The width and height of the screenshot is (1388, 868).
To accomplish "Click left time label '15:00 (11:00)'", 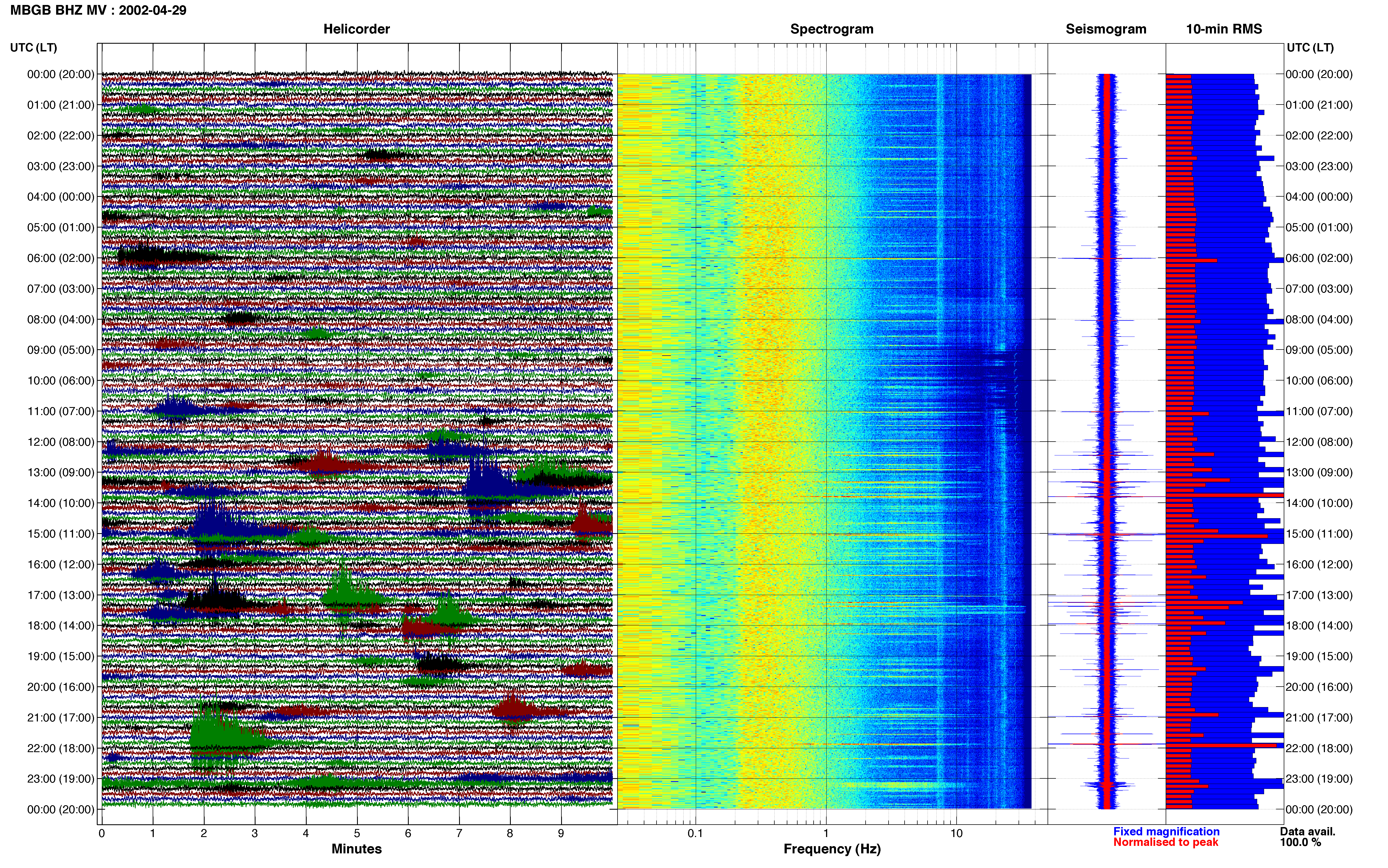I will (x=61, y=534).
